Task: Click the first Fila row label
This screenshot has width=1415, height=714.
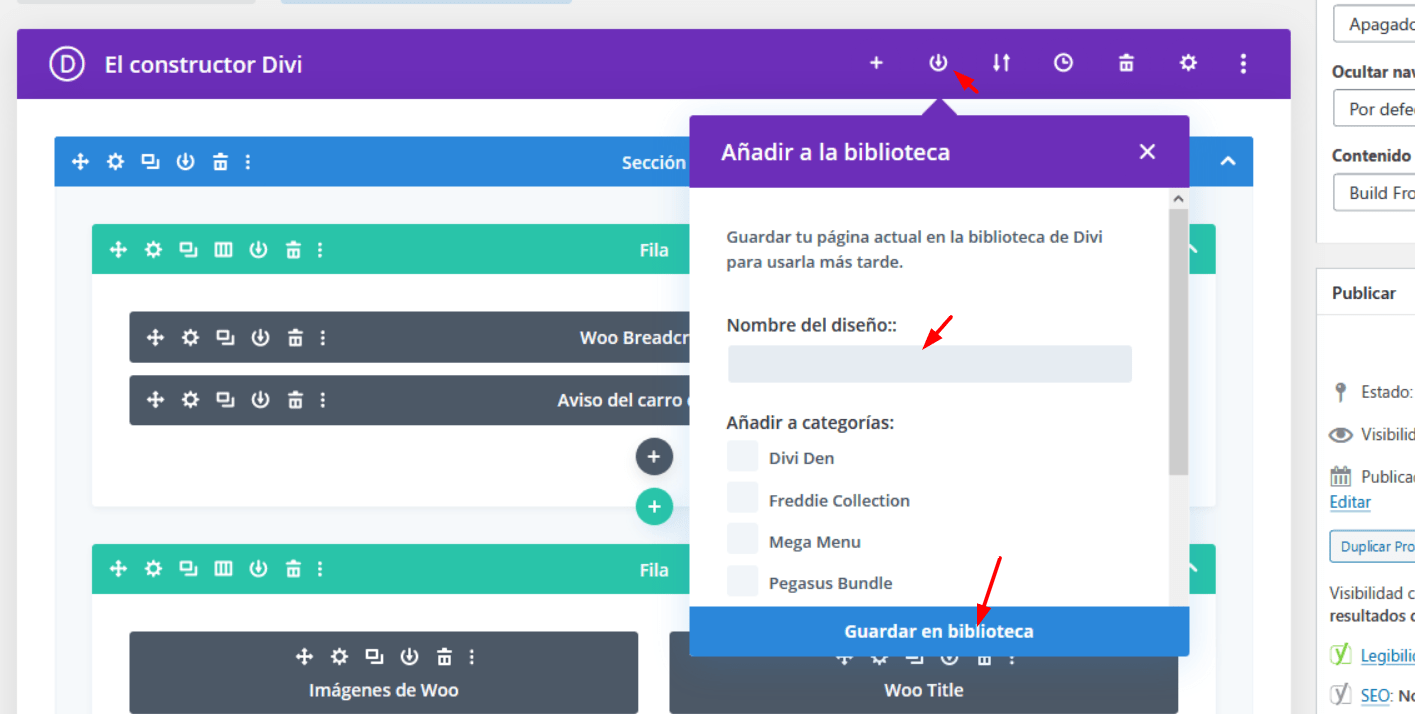Action: click(654, 250)
